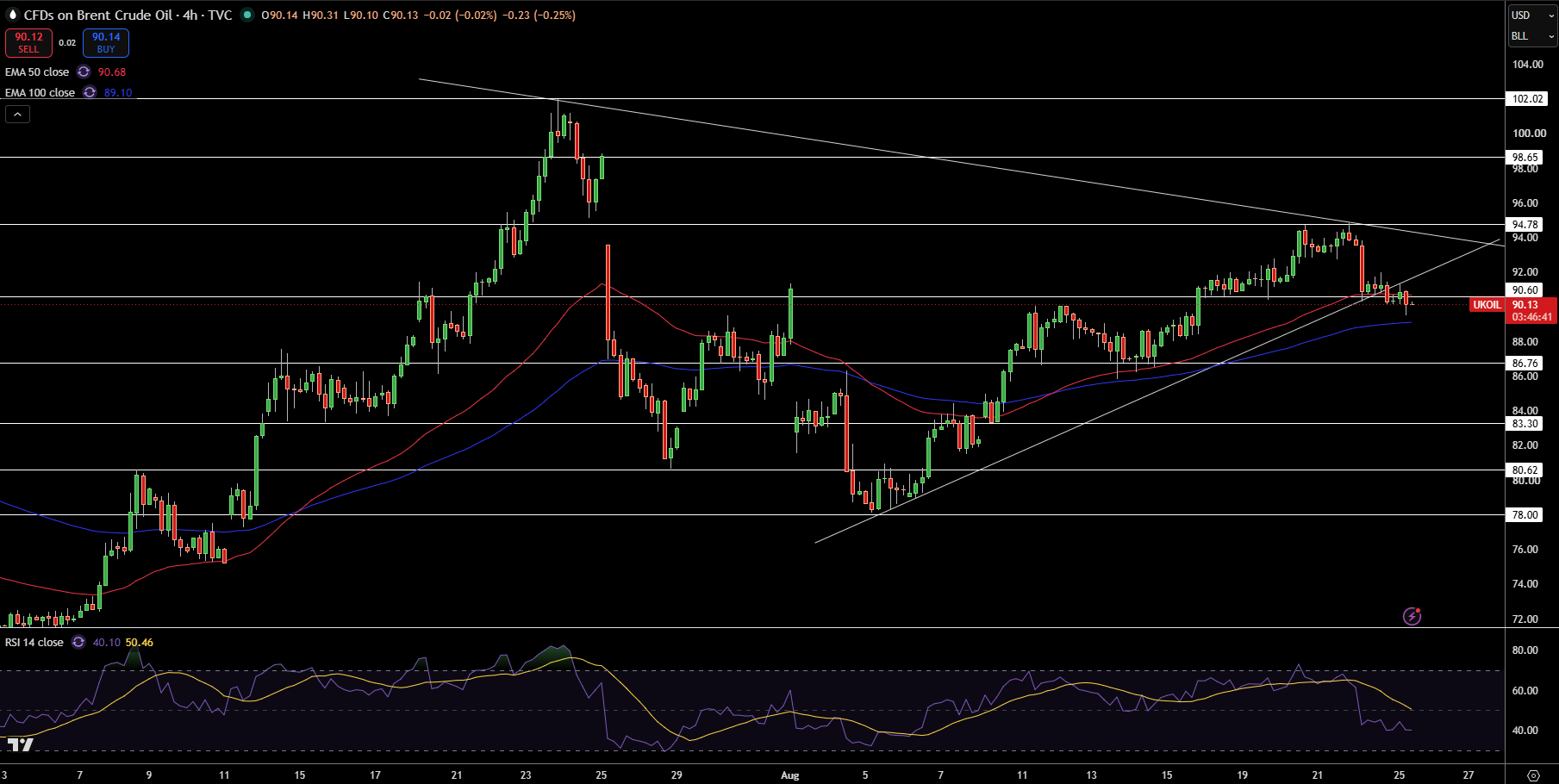Screen dimensions: 1559x784
Task: Click the EMA 100 value 89.10
Action: click(x=118, y=93)
